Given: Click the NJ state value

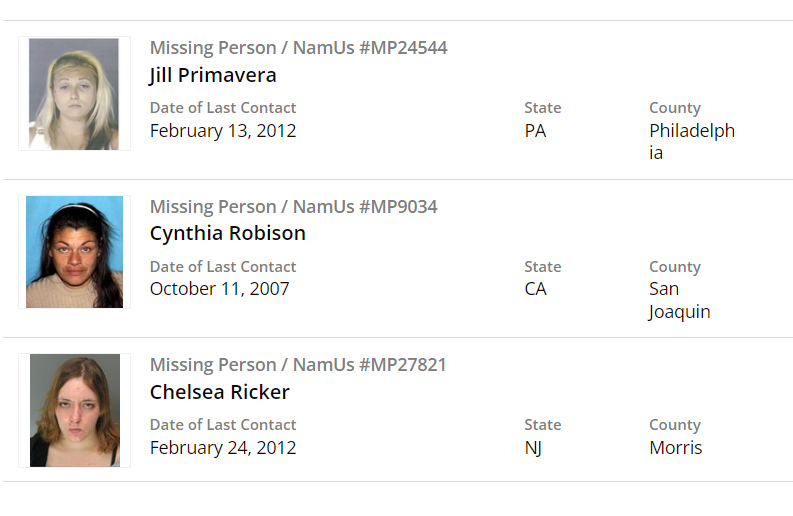Looking at the screenshot, I should pyautogui.click(x=533, y=447).
